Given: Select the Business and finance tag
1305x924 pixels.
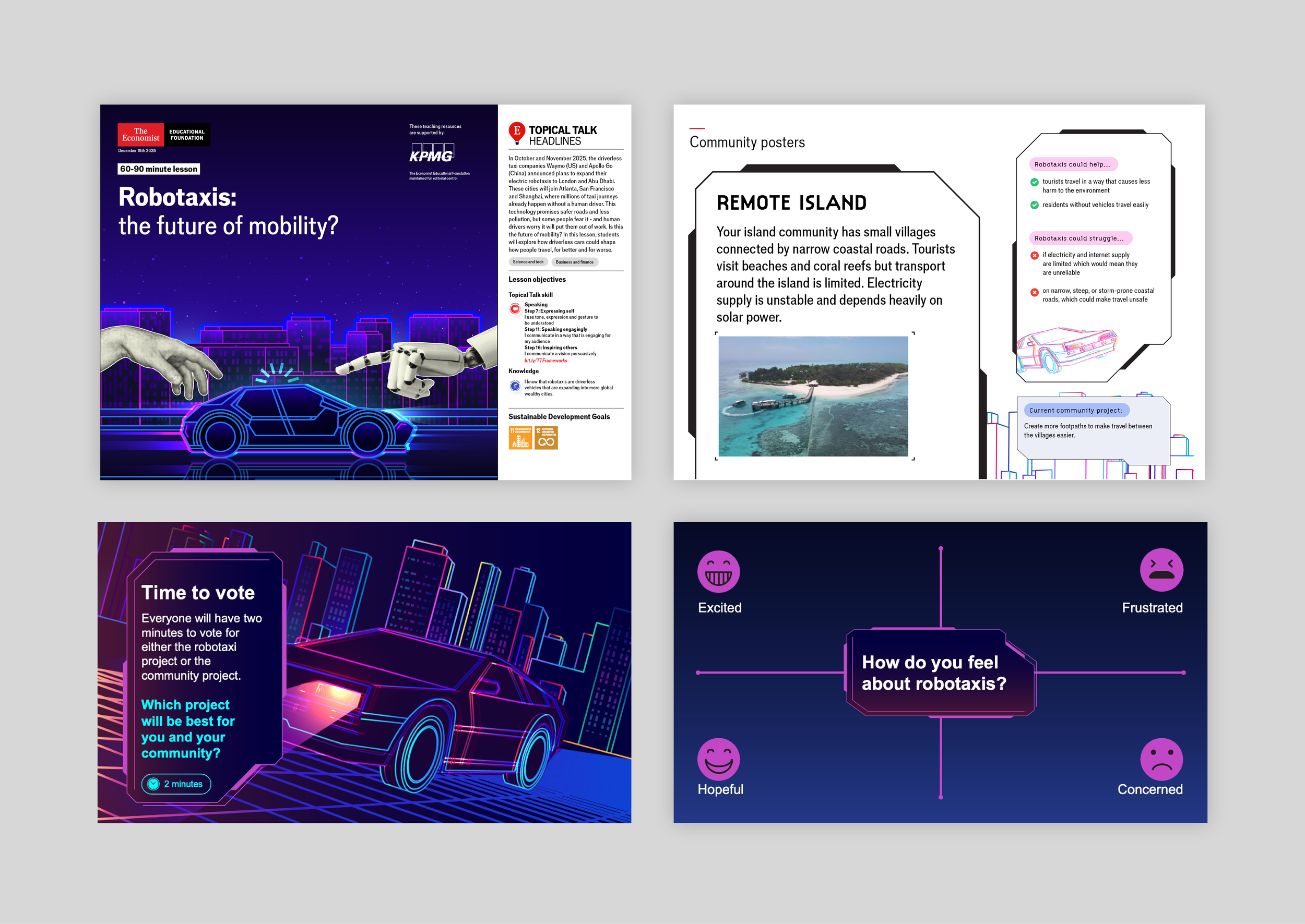Looking at the screenshot, I should pos(574,262).
